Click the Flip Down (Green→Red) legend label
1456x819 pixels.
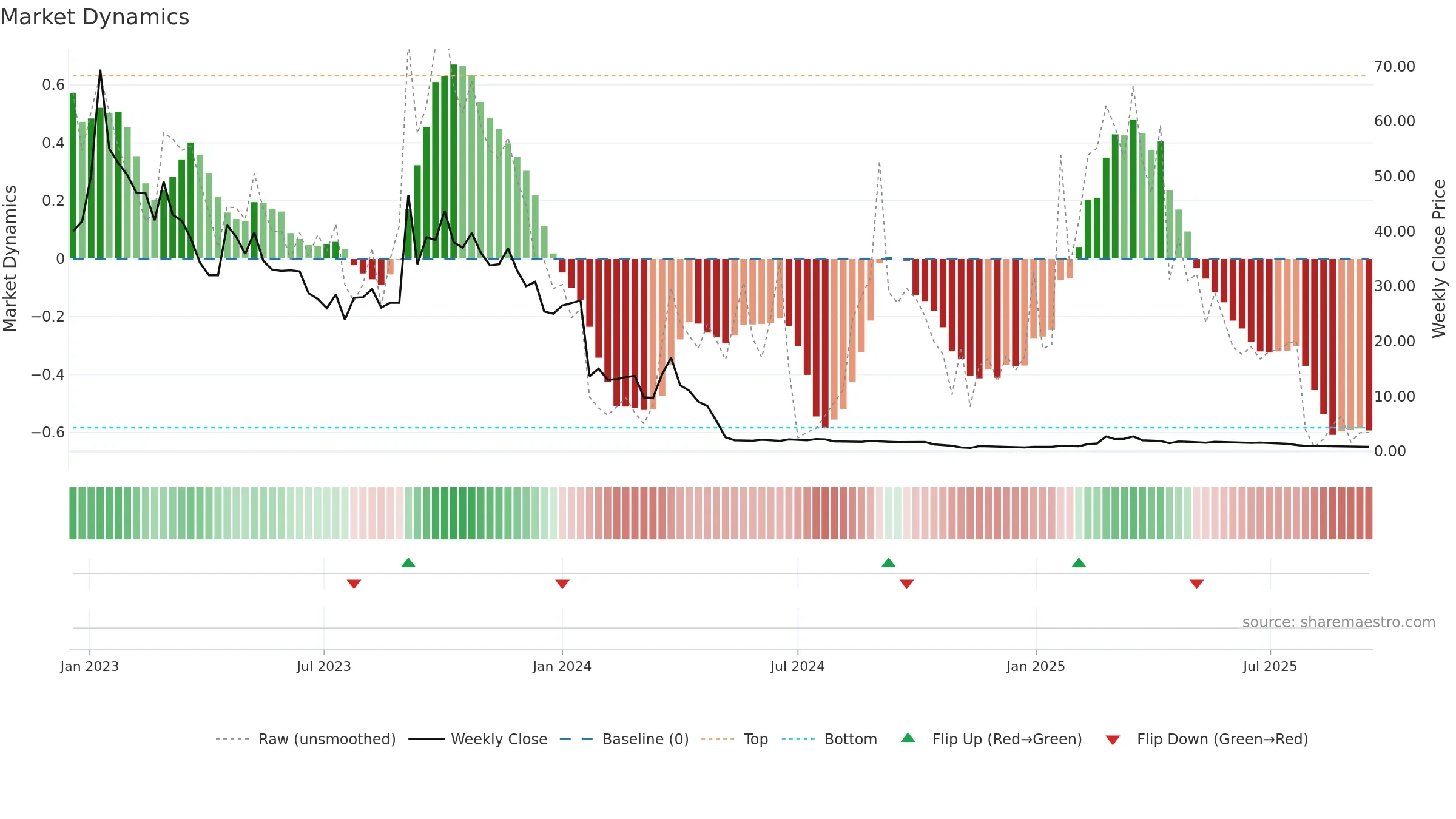[x=1222, y=739]
